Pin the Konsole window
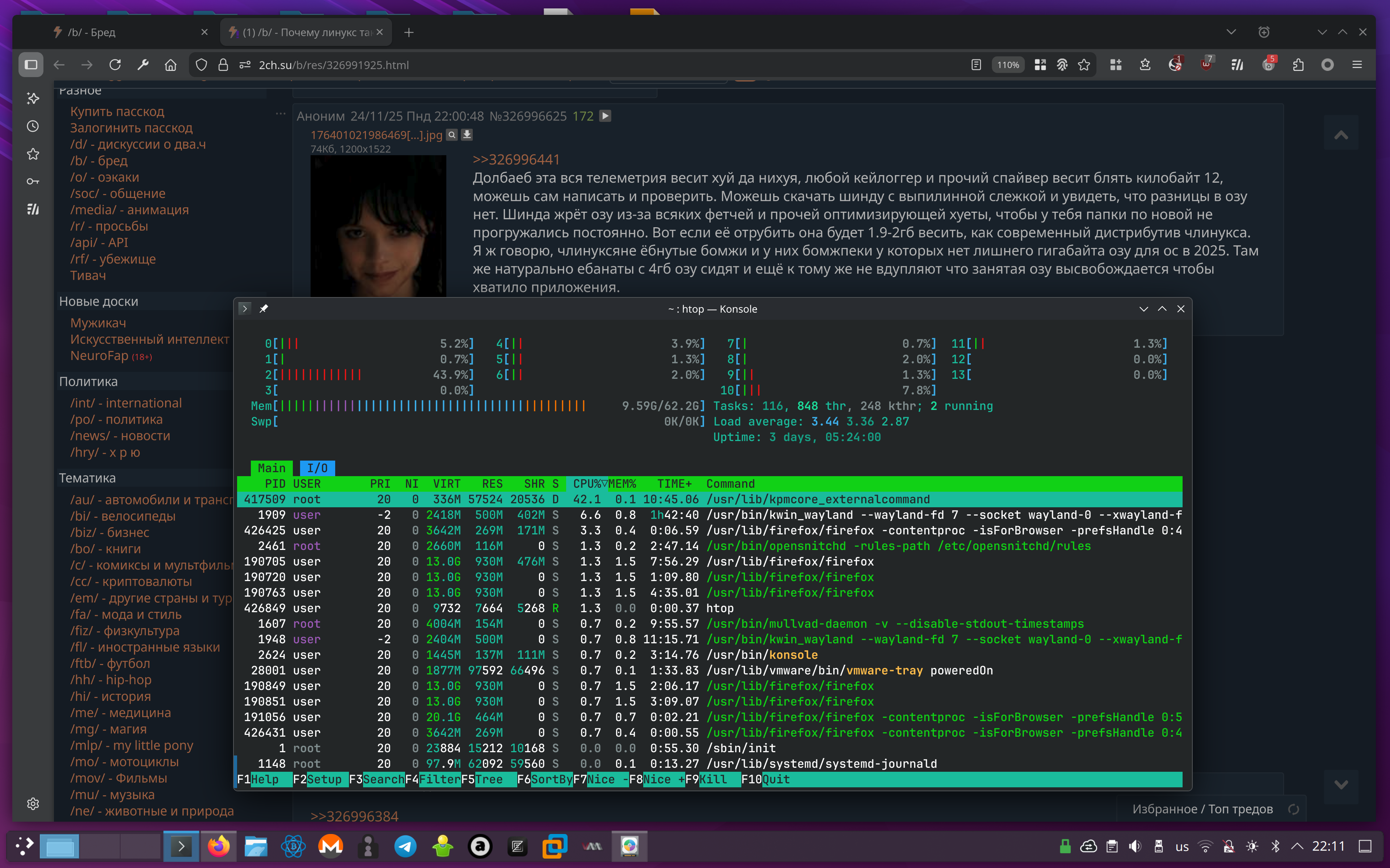The height and width of the screenshot is (868, 1390). pyautogui.click(x=264, y=309)
